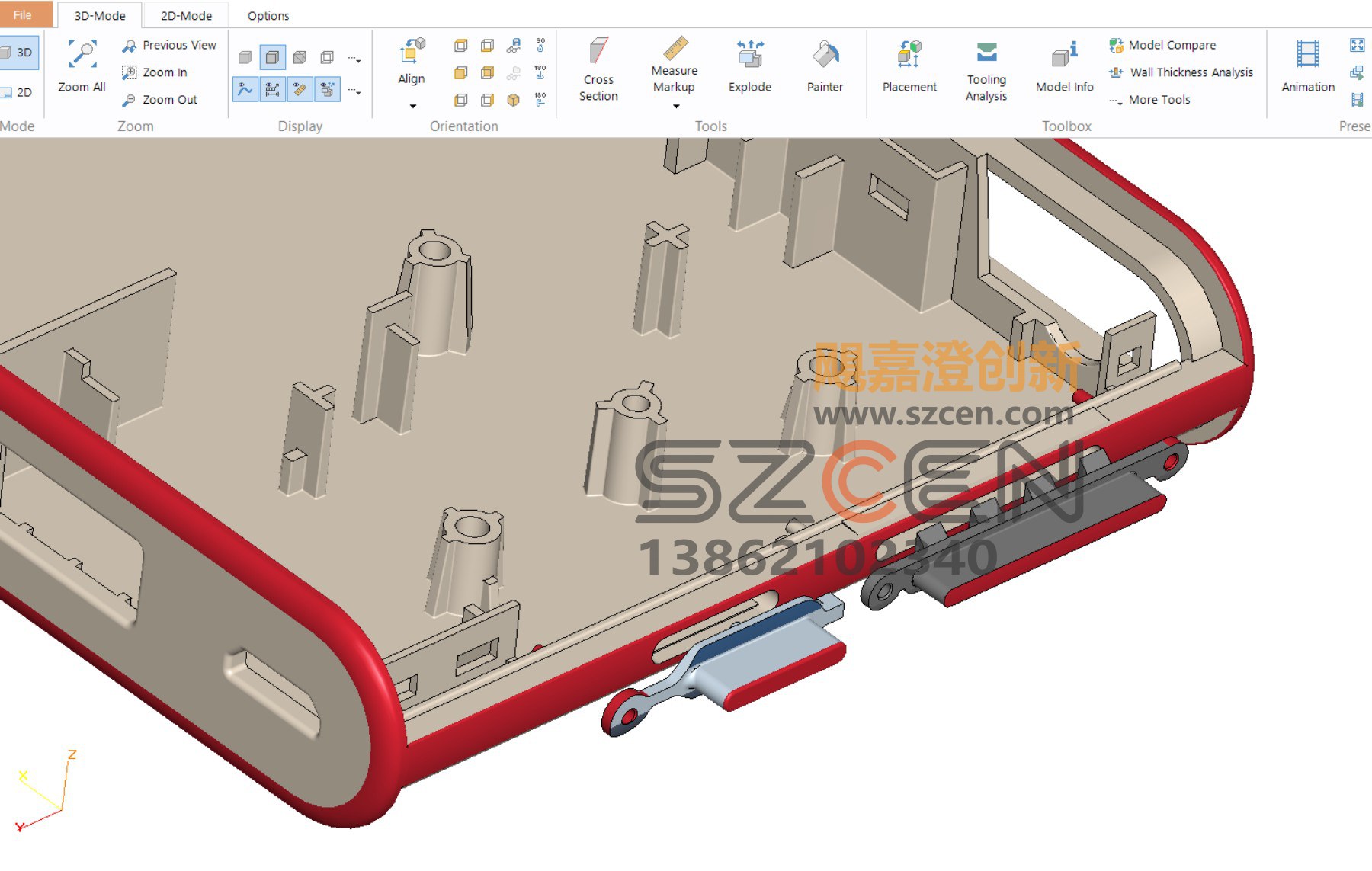Open the Align dropdown arrow

point(412,106)
